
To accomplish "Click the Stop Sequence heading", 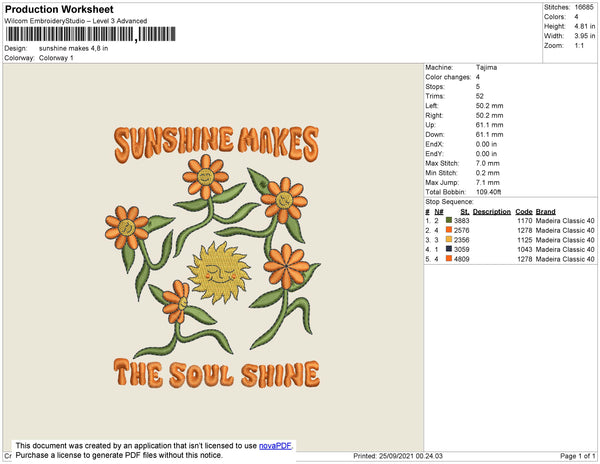I will 449,201.
